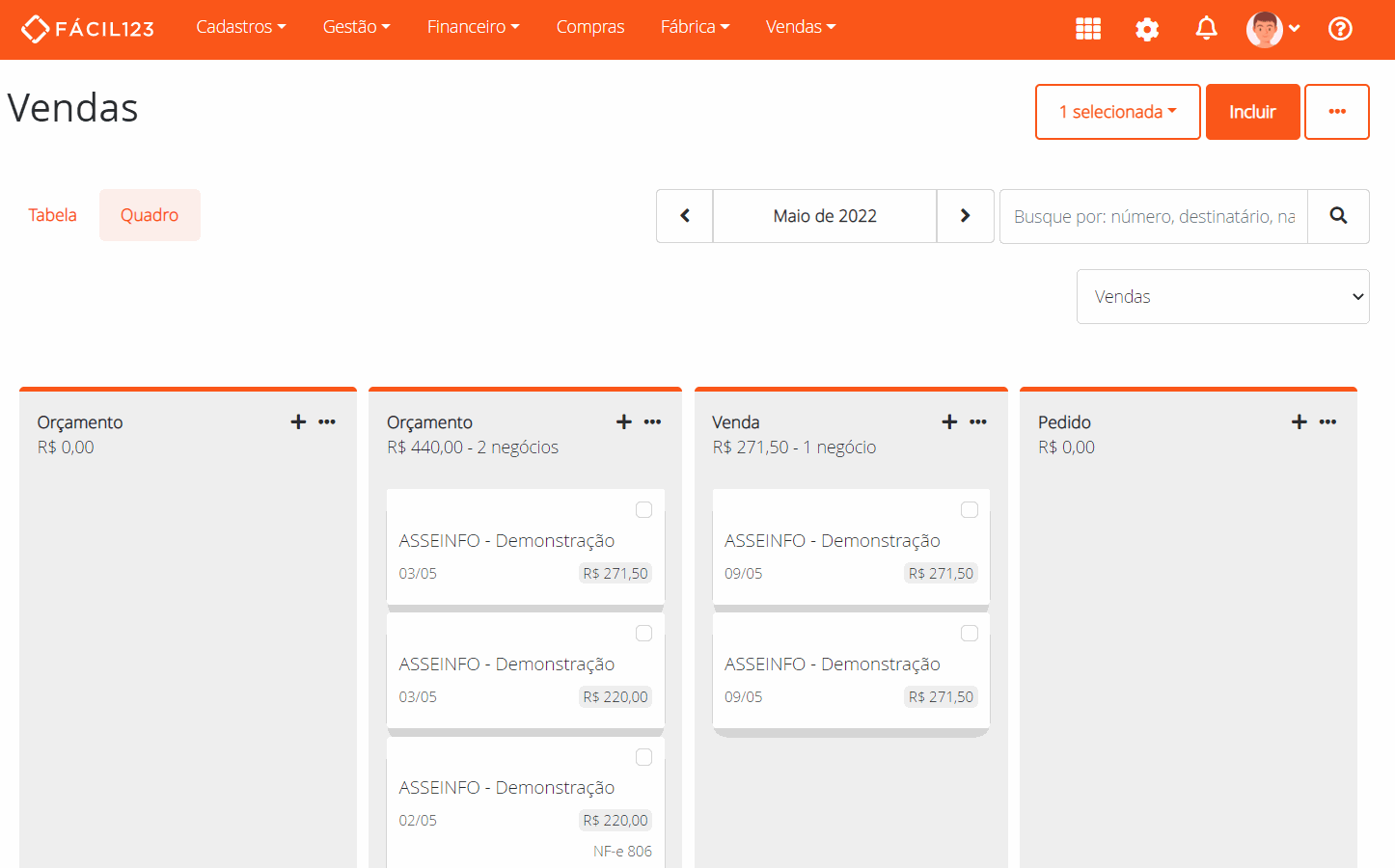Screen dimensions: 1395x868
Task: Open the Vendas select box
Action: (x=1222, y=297)
